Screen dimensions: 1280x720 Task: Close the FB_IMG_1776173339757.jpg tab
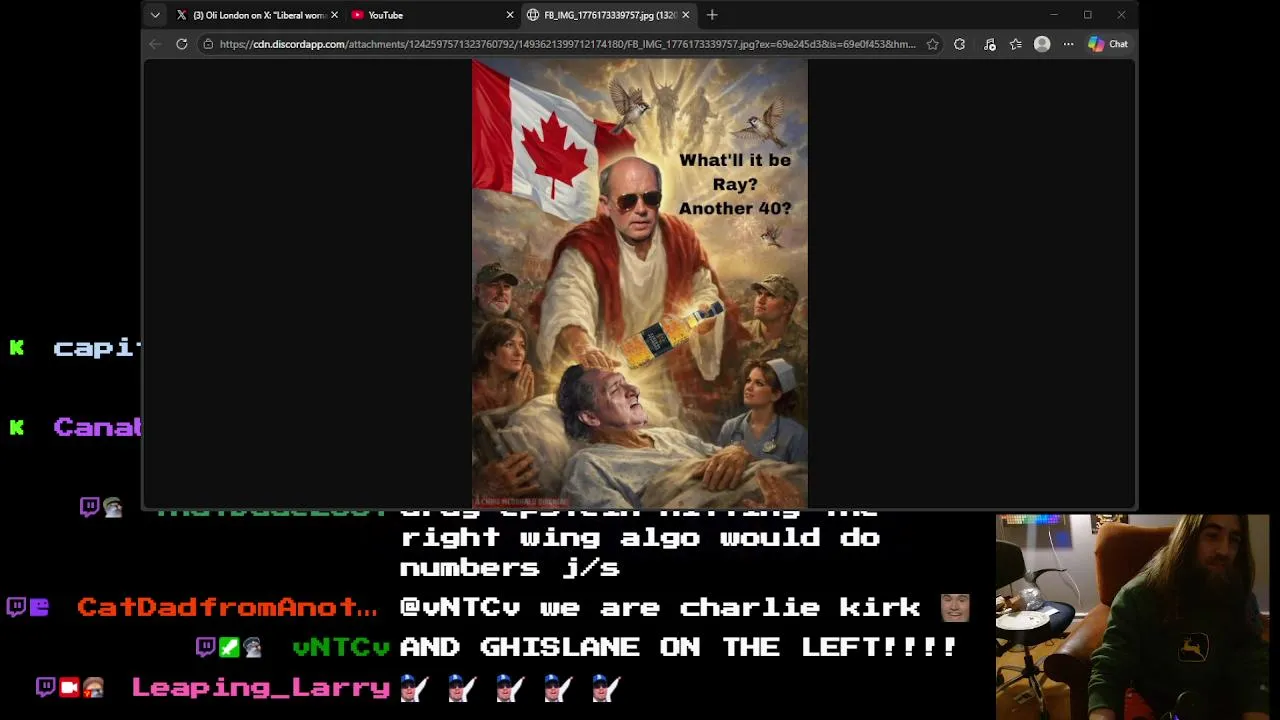pyautogui.click(x=686, y=15)
